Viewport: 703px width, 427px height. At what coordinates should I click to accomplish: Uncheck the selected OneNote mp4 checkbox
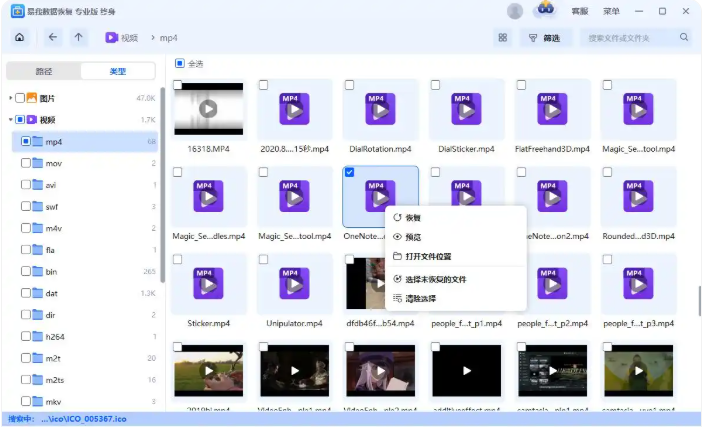point(349,172)
